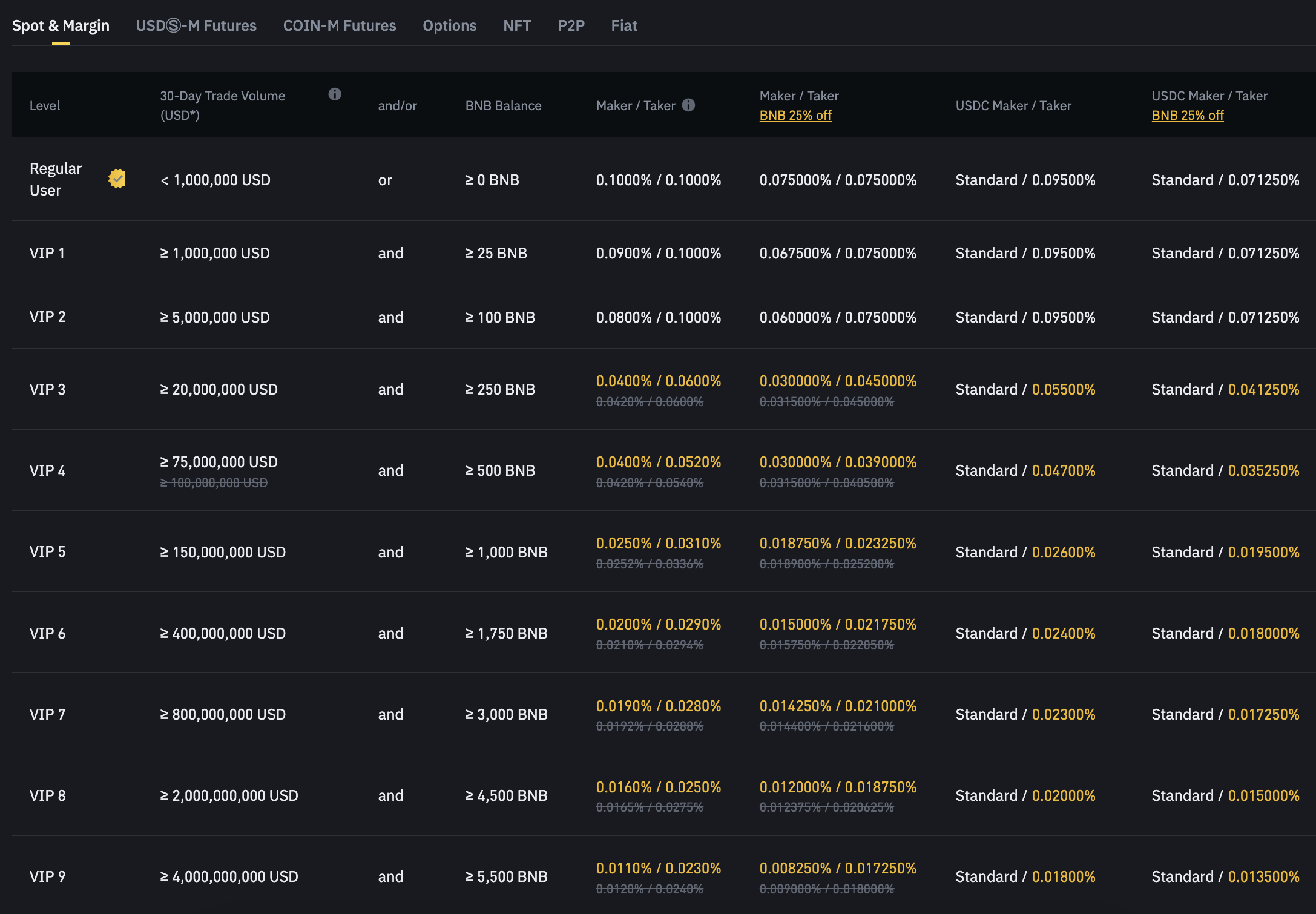Click the ≥ 250 BNB balance cell
This screenshot has width=1316, height=914.
click(500, 389)
